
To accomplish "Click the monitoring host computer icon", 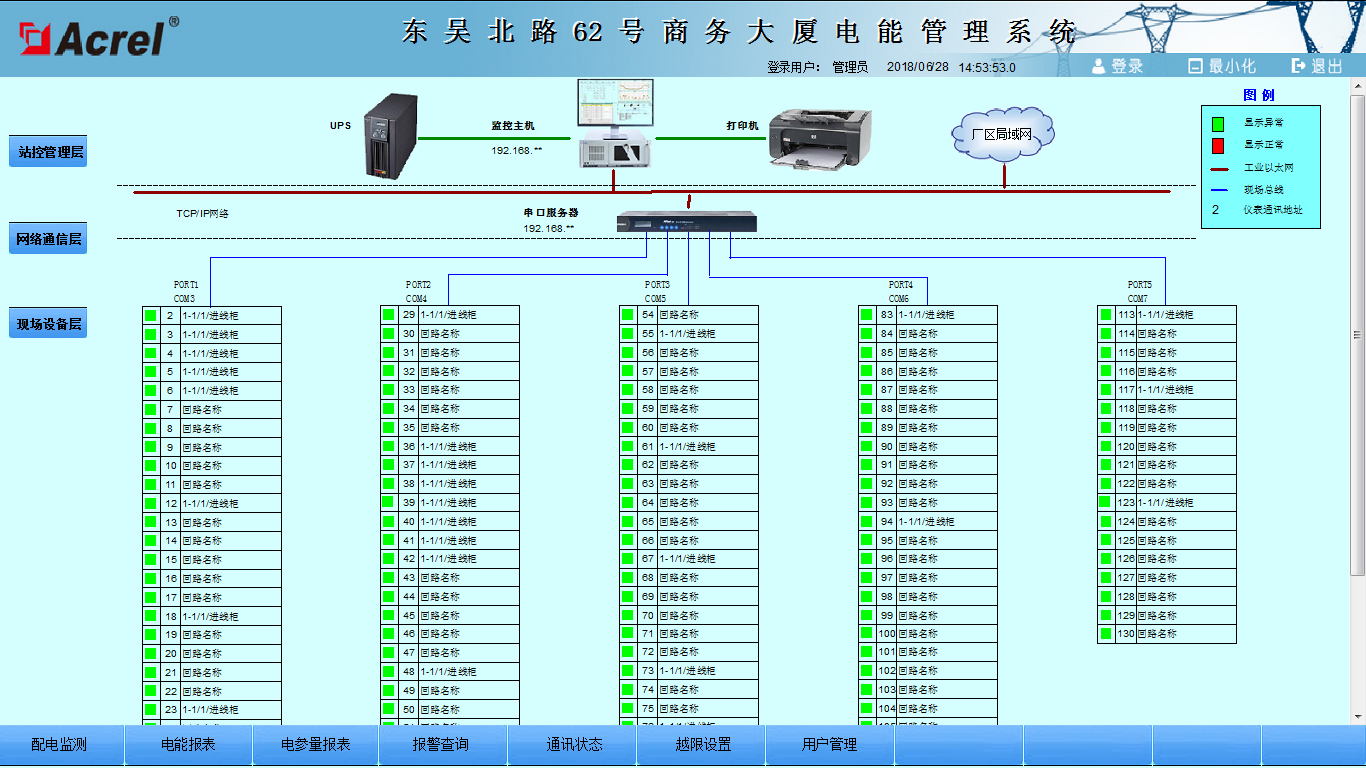I will point(616,124).
